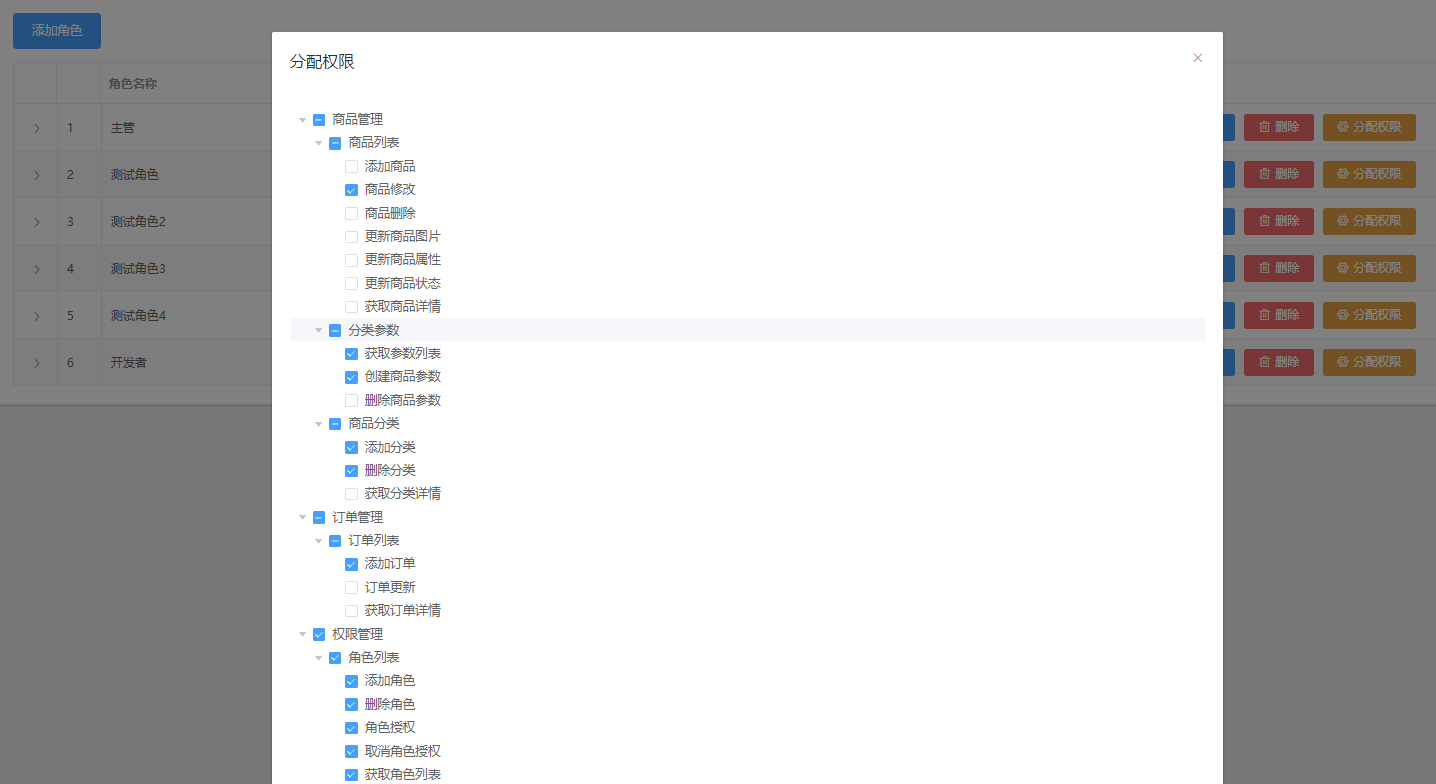The width and height of the screenshot is (1436, 784).
Task: Expand the 主管 role row chevron
Action: (36, 128)
